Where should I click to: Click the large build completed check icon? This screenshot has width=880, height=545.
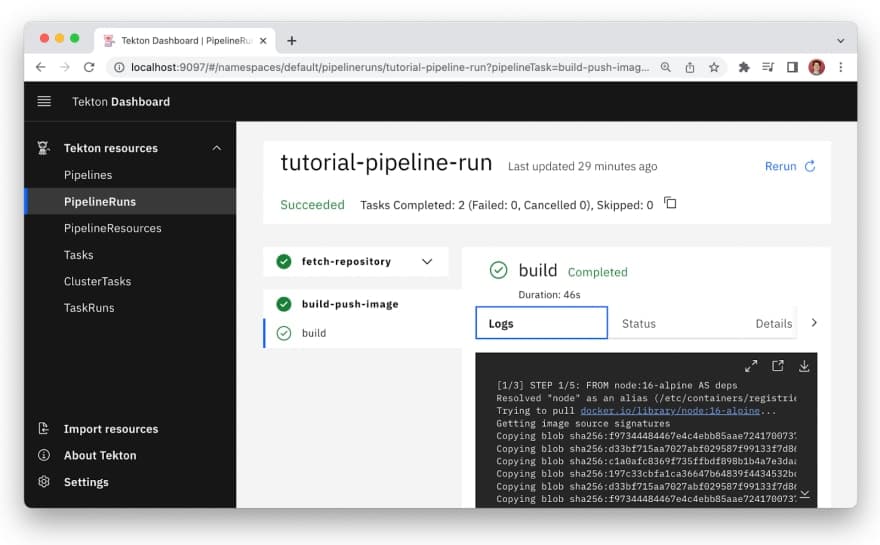click(498, 270)
